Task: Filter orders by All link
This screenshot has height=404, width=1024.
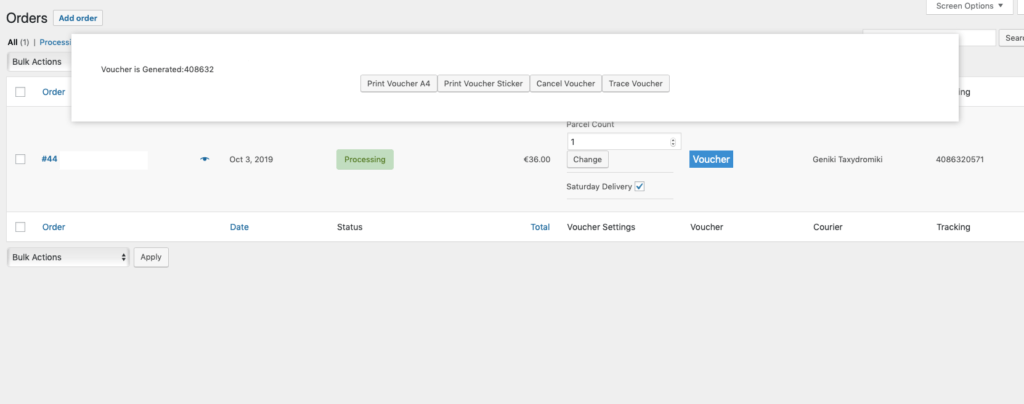Action: tap(12, 42)
